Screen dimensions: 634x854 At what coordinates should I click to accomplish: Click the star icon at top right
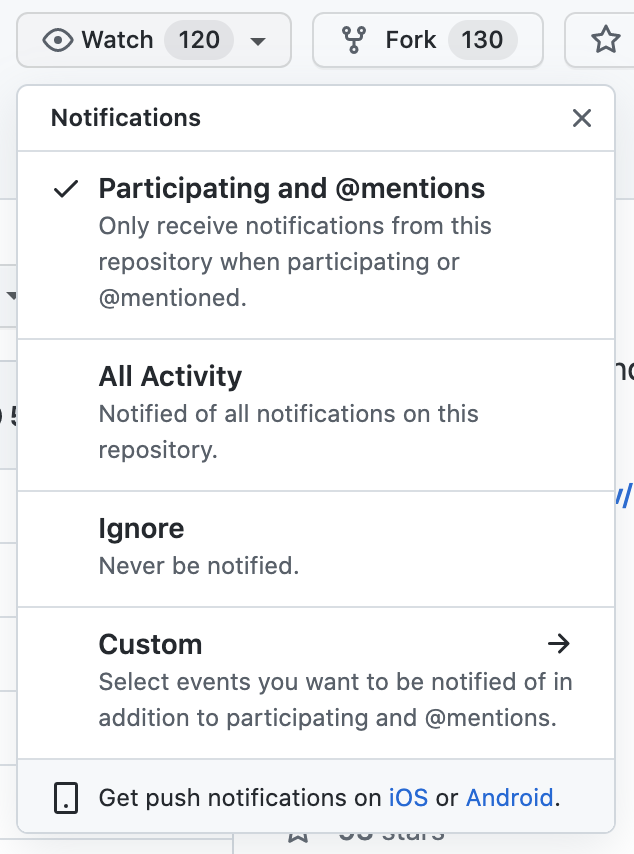(606, 40)
